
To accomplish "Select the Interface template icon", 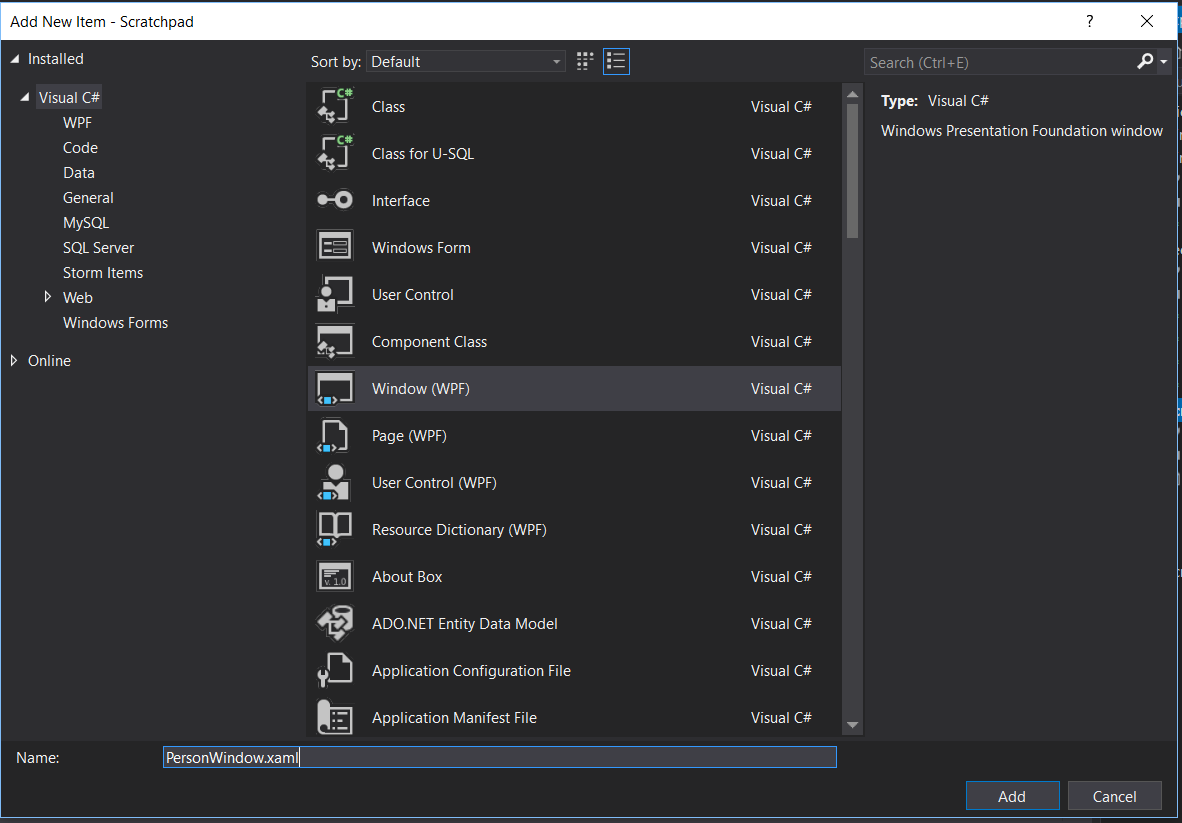I will (x=335, y=200).
